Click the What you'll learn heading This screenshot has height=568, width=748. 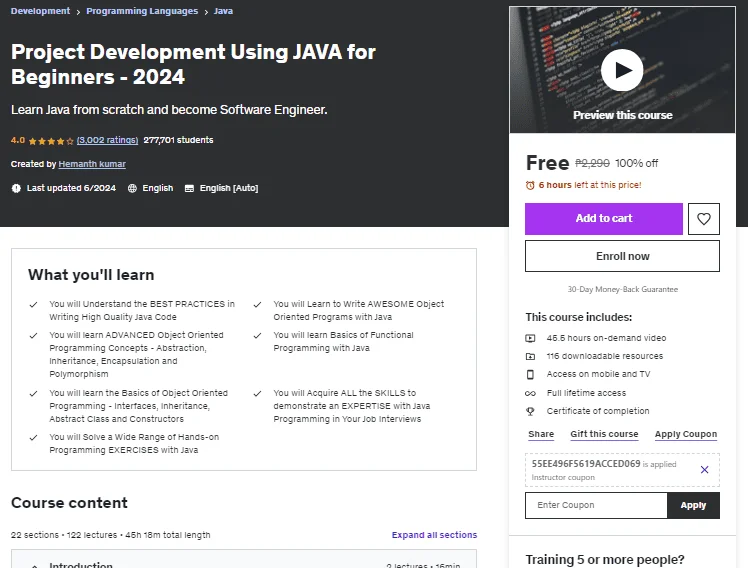(91, 275)
